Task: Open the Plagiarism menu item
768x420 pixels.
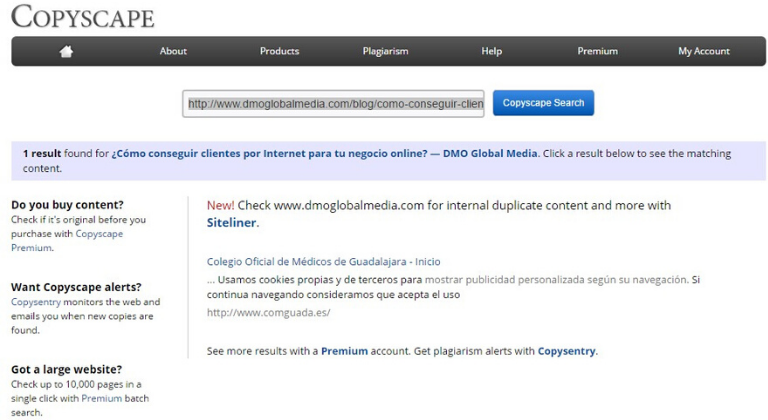Action: 385,51
